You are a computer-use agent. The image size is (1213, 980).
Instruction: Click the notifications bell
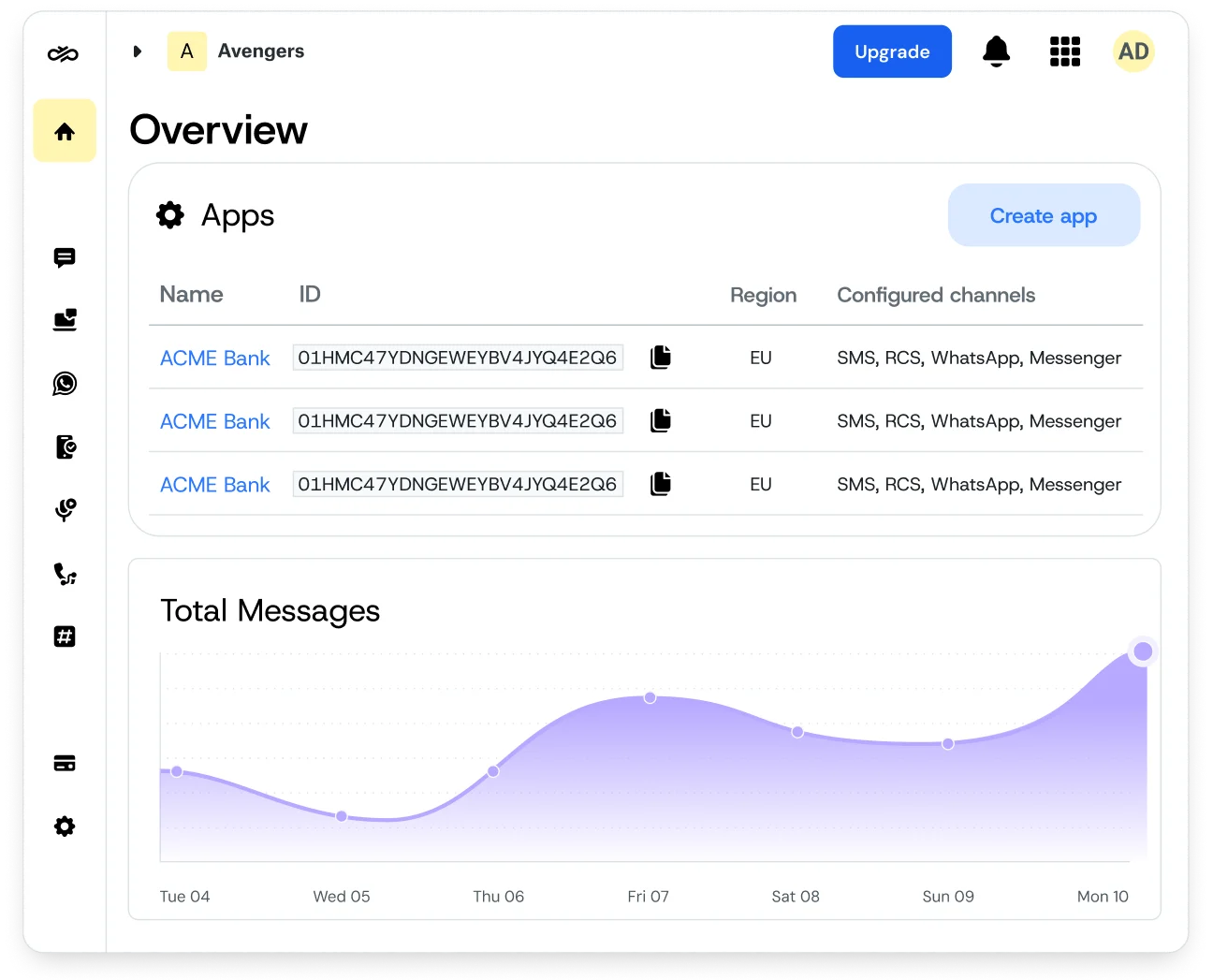click(x=996, y=51)
